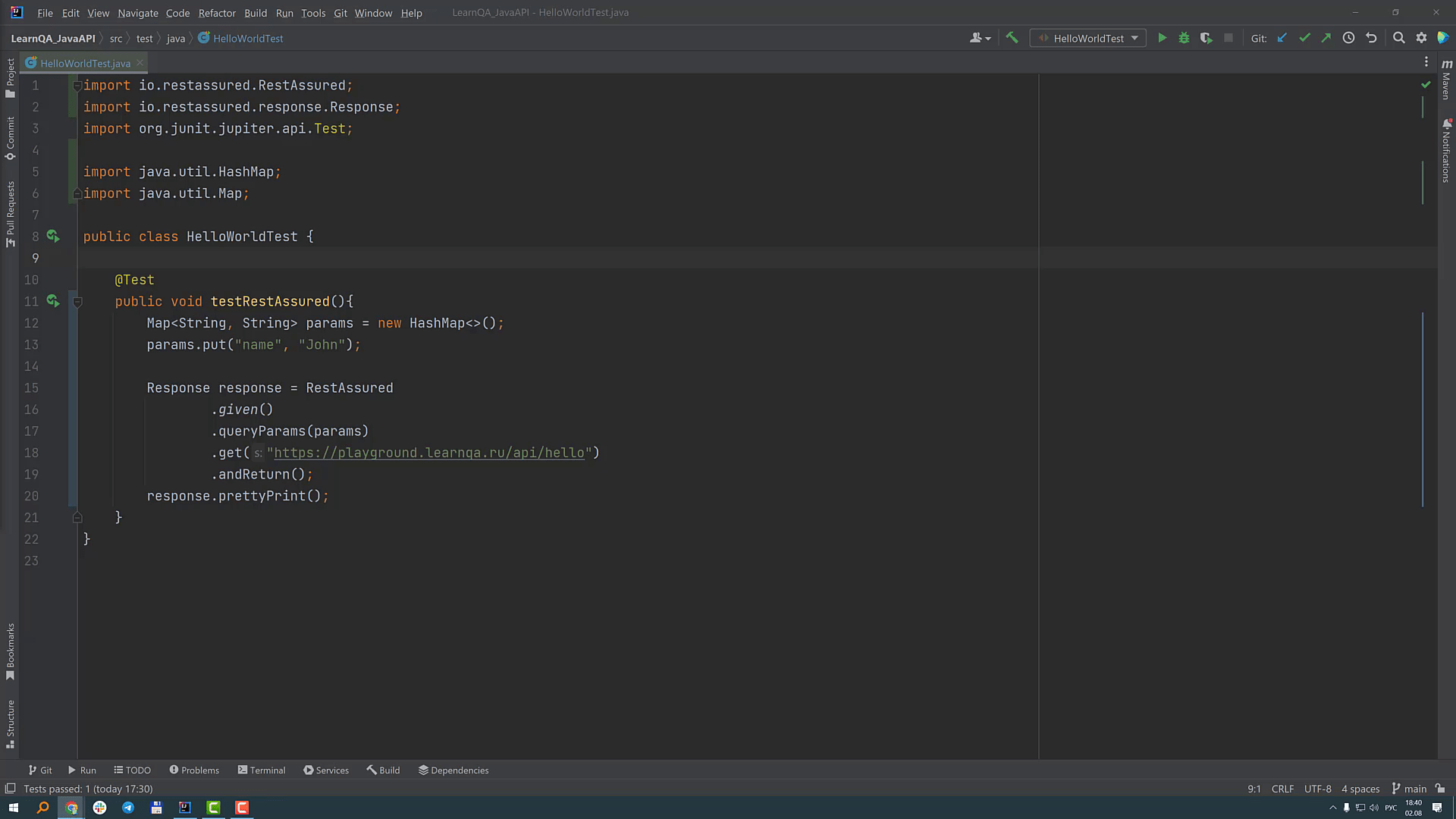
Task: Collapse the imports fold marker
Action: click(77, 86)
